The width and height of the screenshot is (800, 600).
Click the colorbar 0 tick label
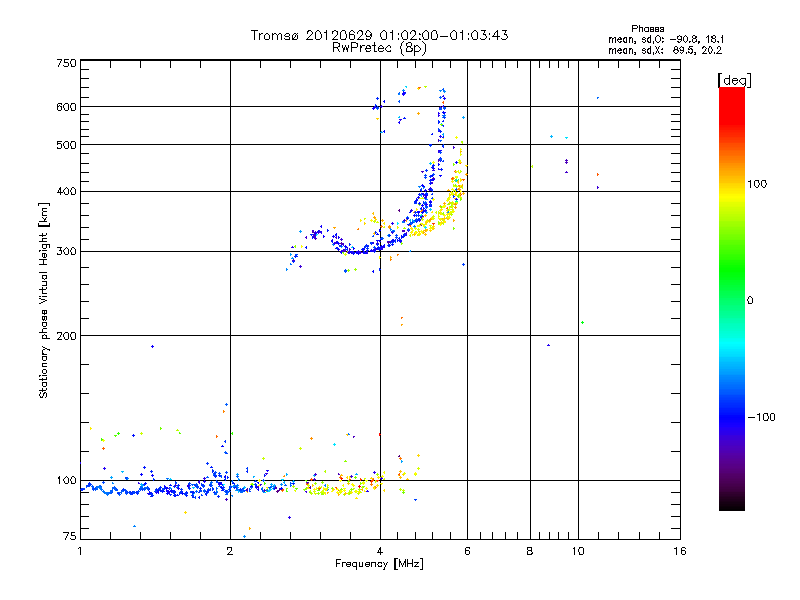(x=750, y=301)
